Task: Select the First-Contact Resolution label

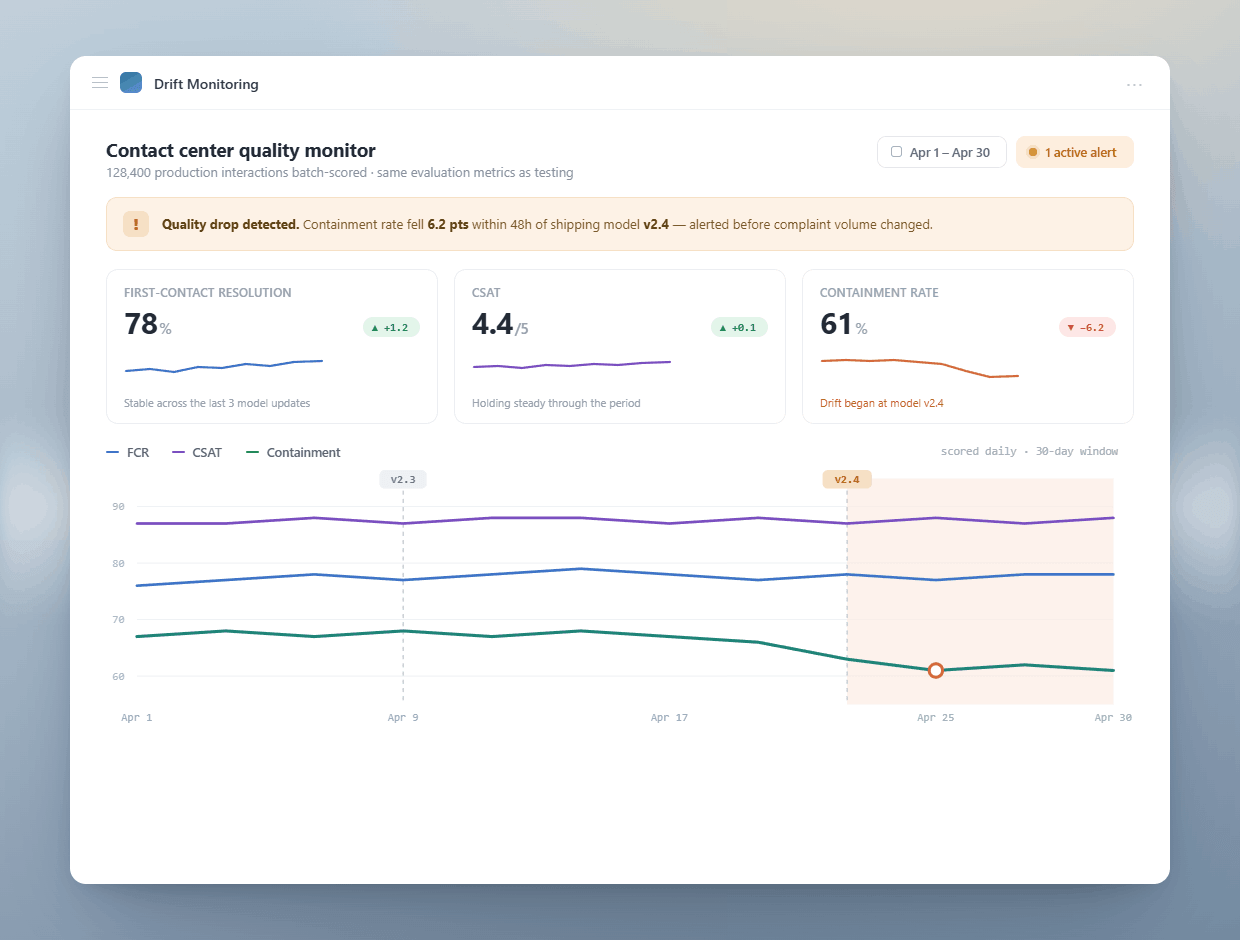Action: [x=208, y=293]
